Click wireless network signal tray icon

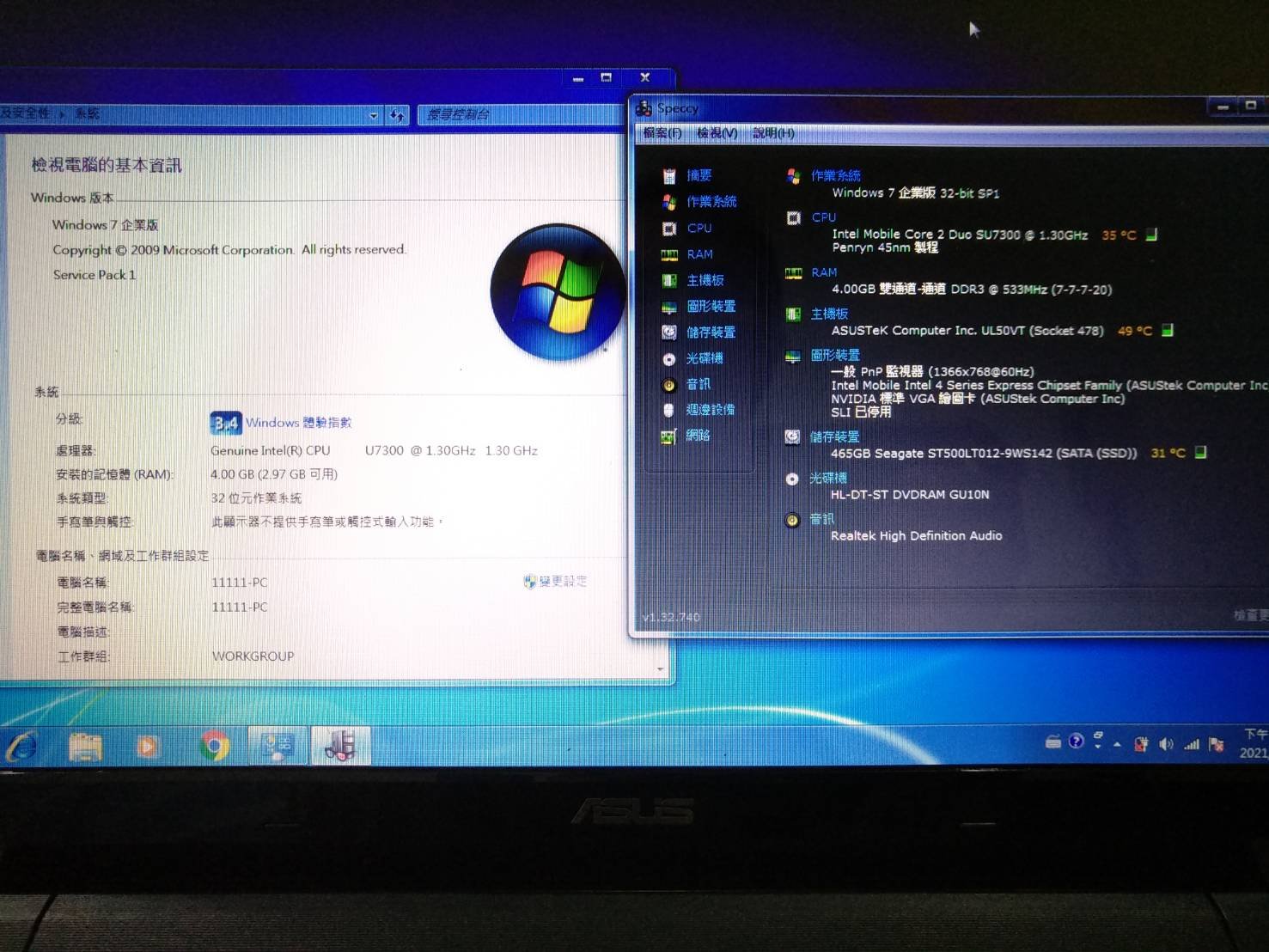click(1191, 744)
